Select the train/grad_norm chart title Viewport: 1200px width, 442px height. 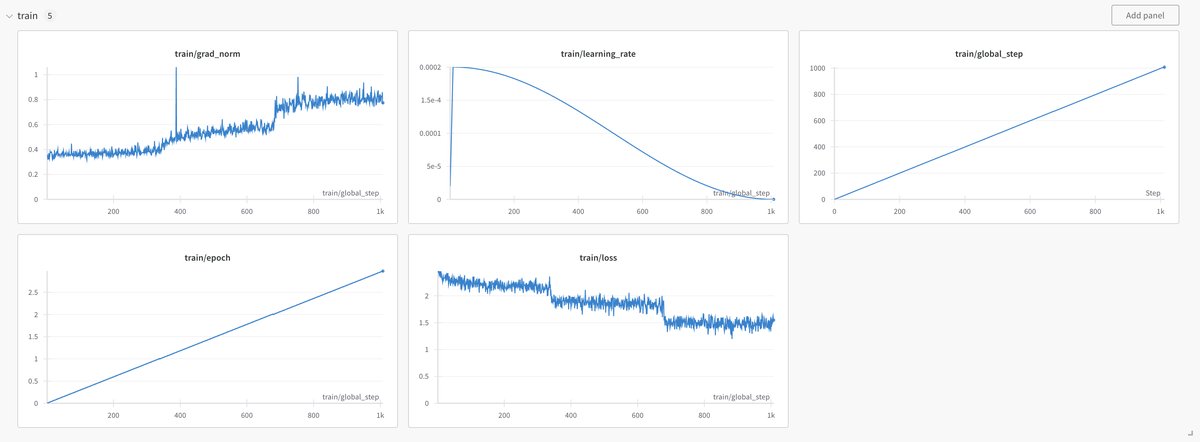click(x=207, y=53)
